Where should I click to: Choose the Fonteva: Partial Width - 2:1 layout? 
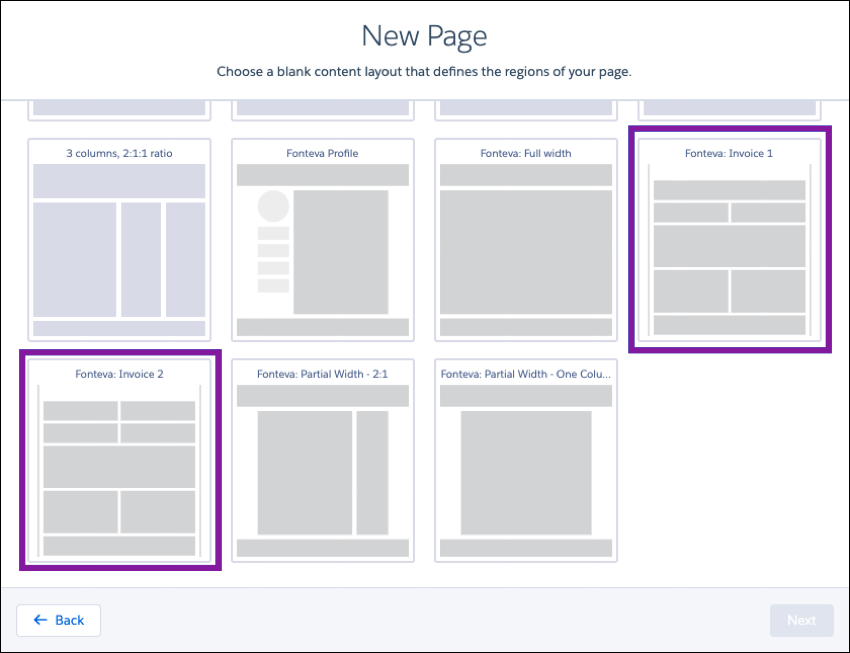(322, 460)
